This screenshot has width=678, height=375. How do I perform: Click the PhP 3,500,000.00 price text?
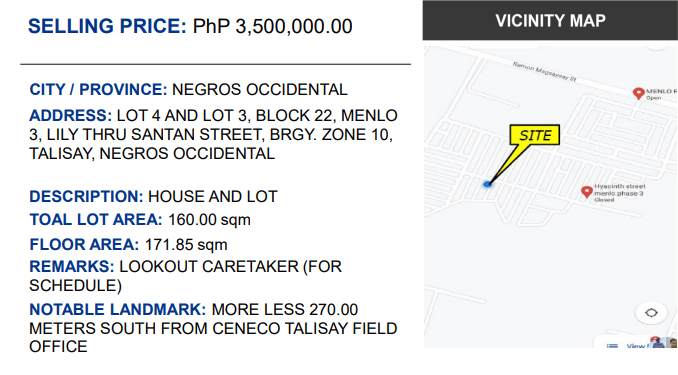point(272,26)
